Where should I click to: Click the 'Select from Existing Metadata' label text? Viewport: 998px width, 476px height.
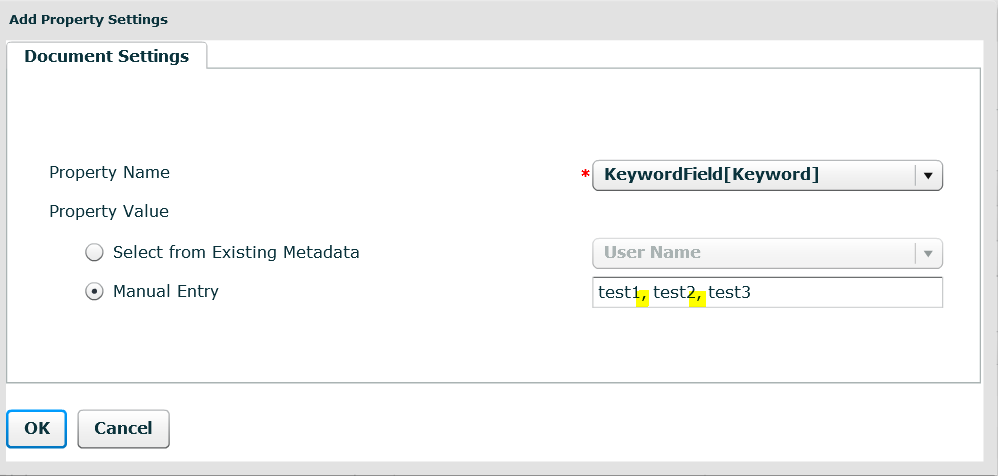pos(236,252)
